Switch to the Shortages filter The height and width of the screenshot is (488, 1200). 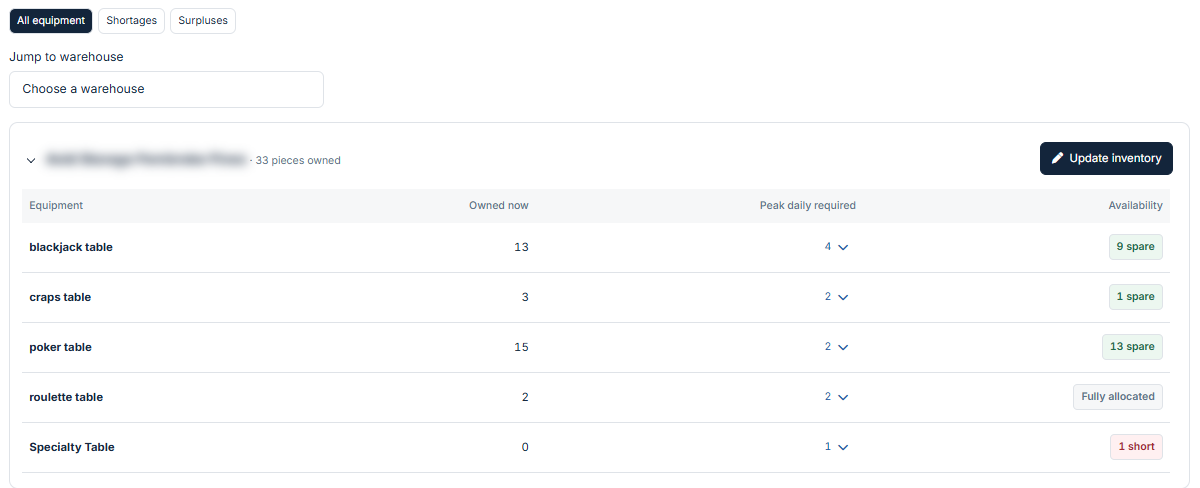tap(131, 21)
